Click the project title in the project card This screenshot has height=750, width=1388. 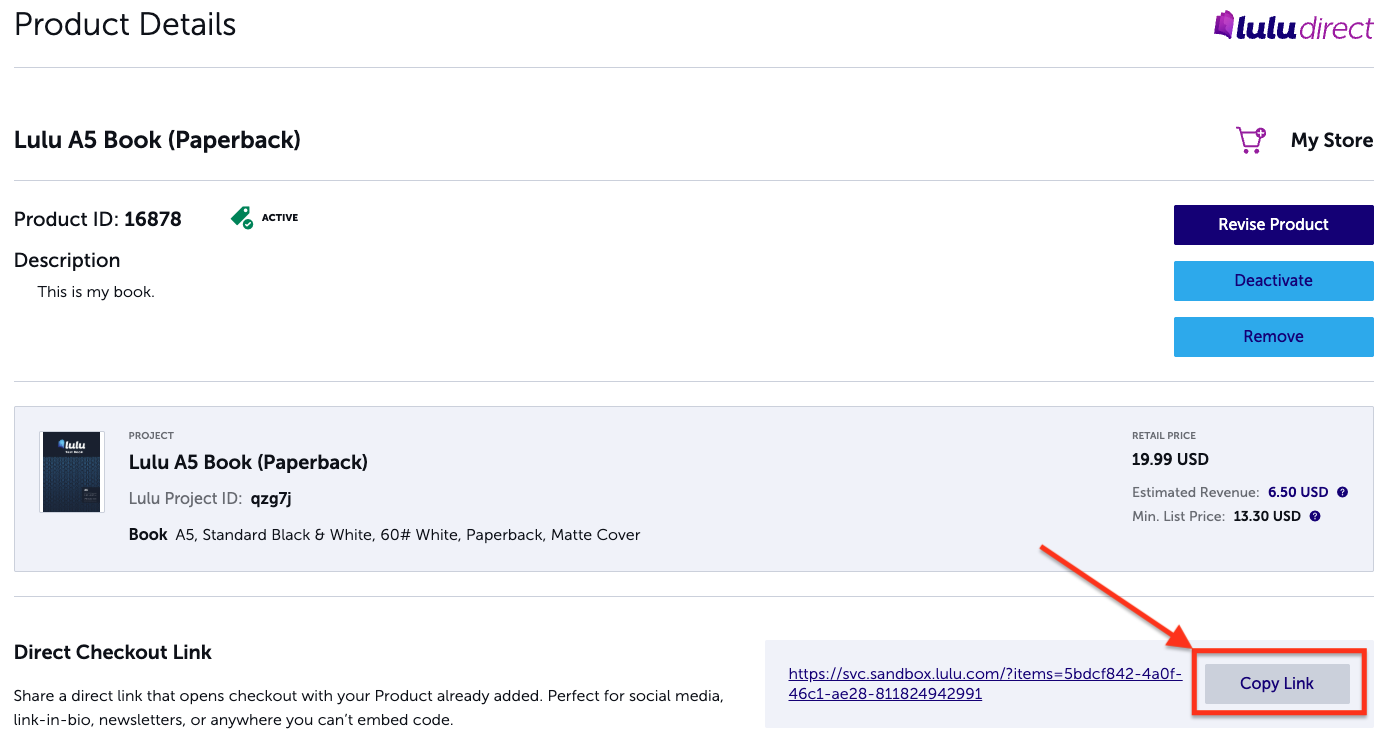(x=248, y=462)
